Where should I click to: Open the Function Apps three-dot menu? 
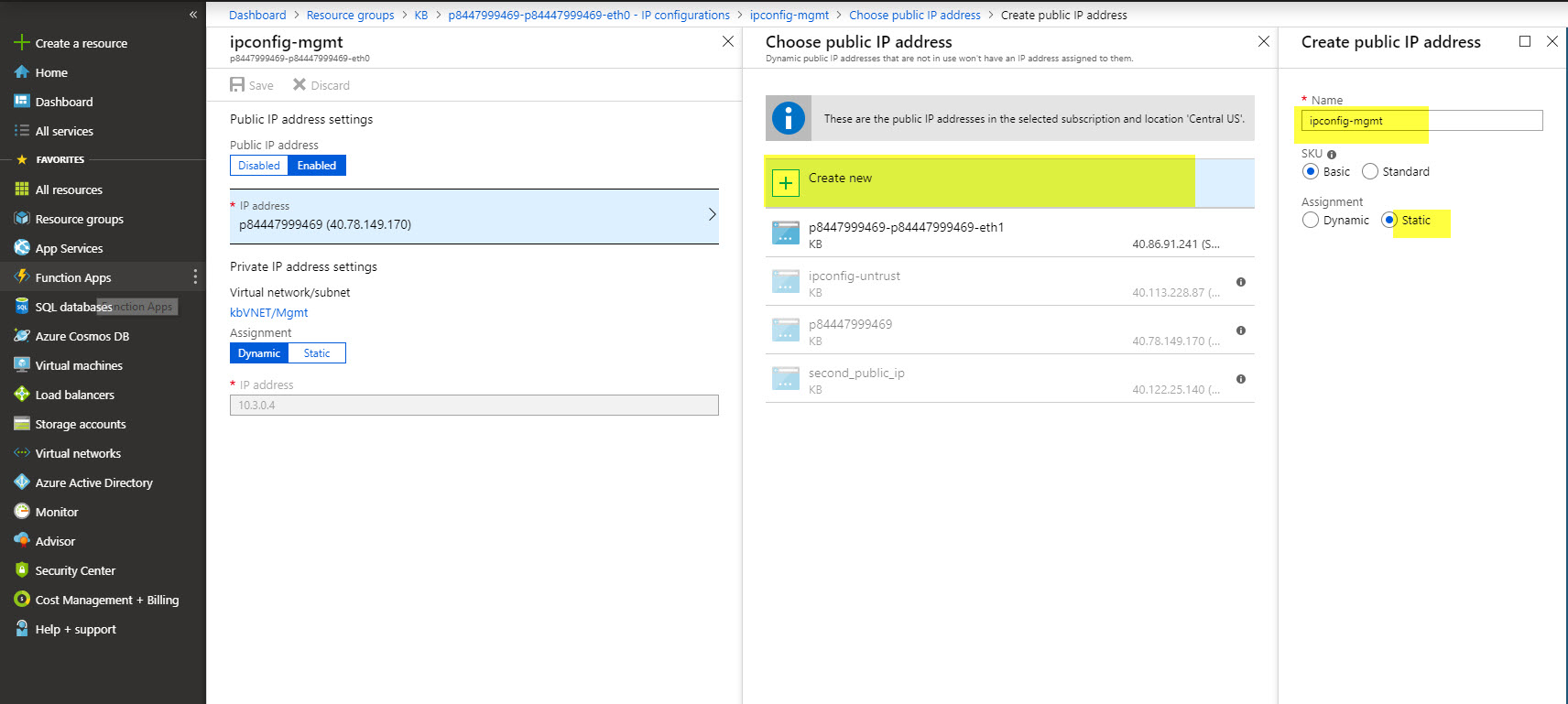(x=195, y=277)
